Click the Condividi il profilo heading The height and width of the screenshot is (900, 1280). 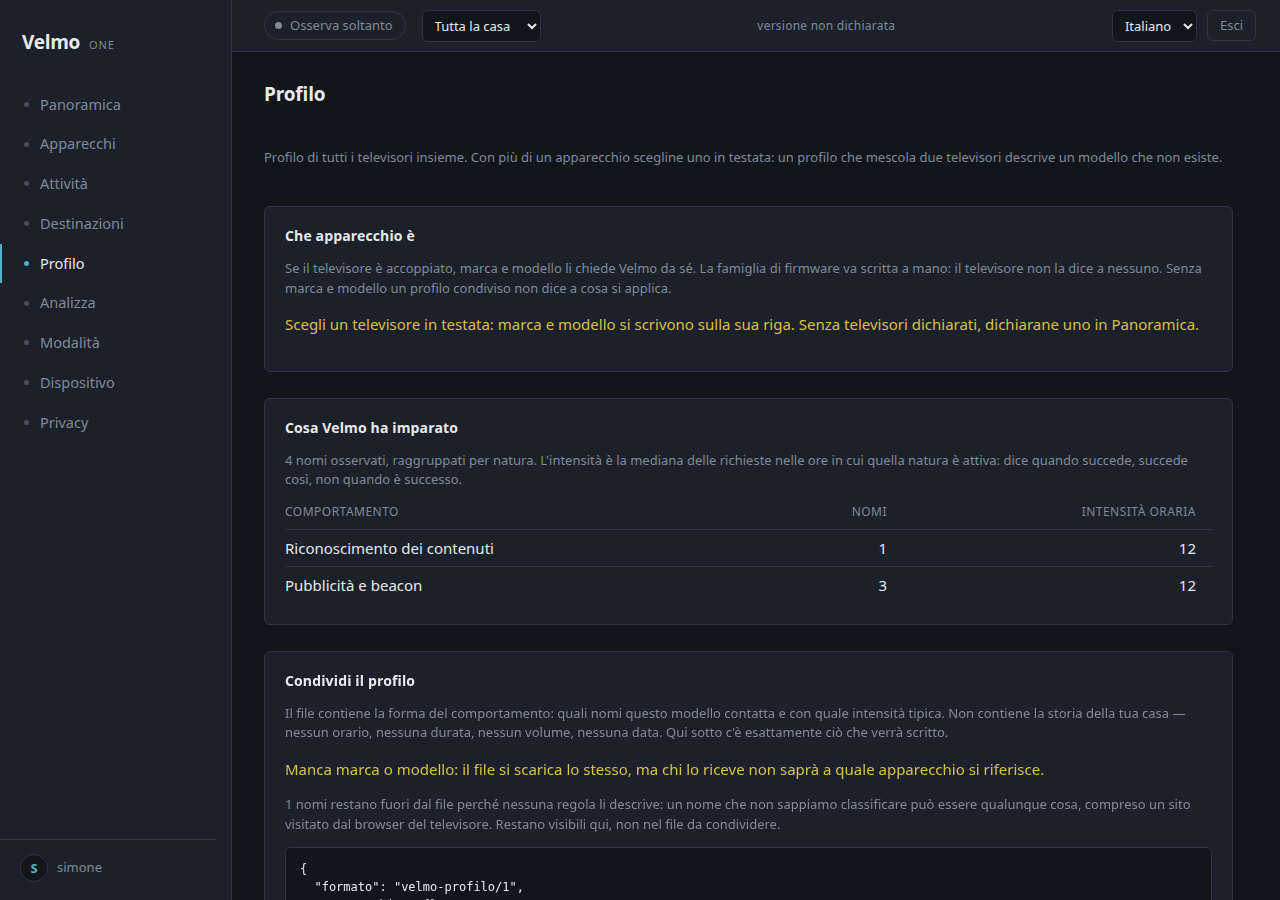350,681
